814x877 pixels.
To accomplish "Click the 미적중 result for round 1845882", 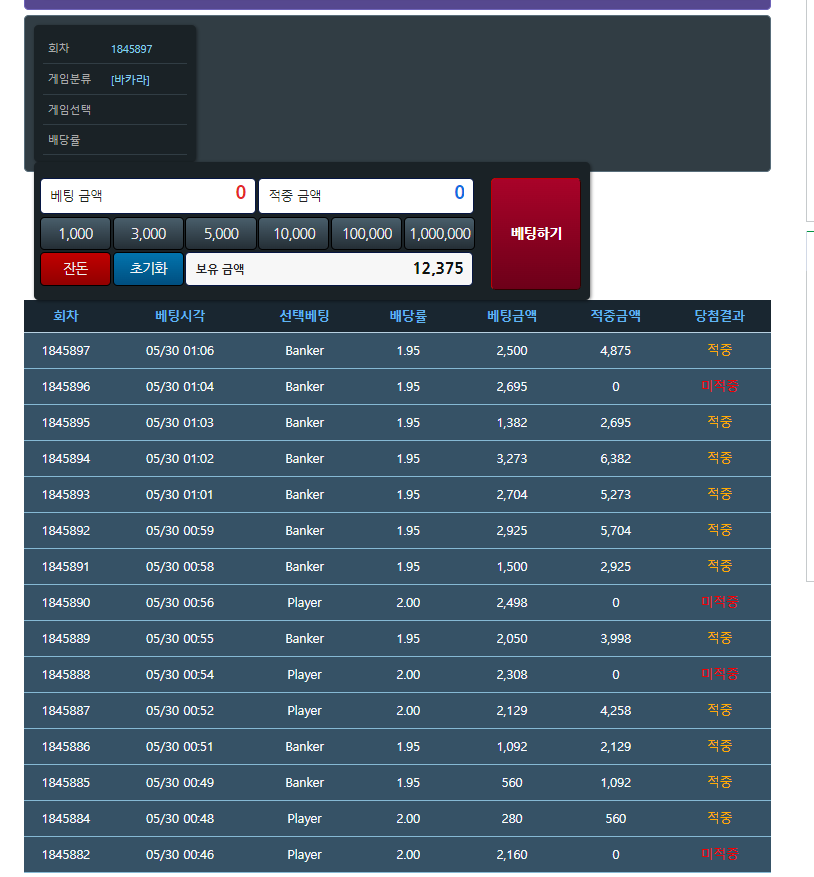I will pos(719,854).
